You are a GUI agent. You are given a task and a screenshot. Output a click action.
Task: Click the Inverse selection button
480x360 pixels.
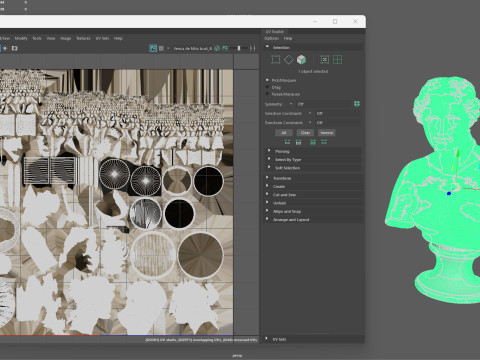[327, 133]
